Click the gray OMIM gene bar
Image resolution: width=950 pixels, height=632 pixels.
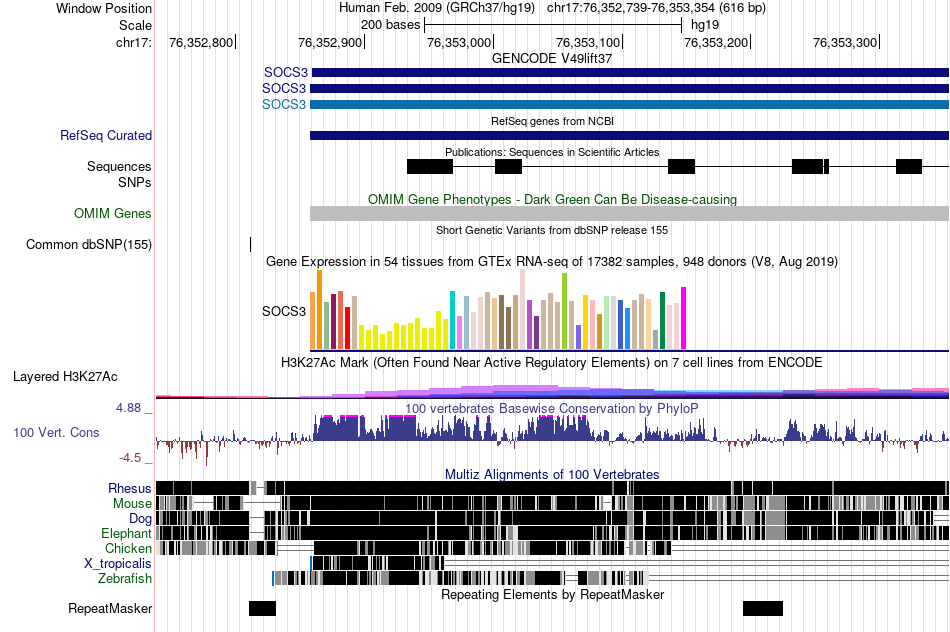629,213
